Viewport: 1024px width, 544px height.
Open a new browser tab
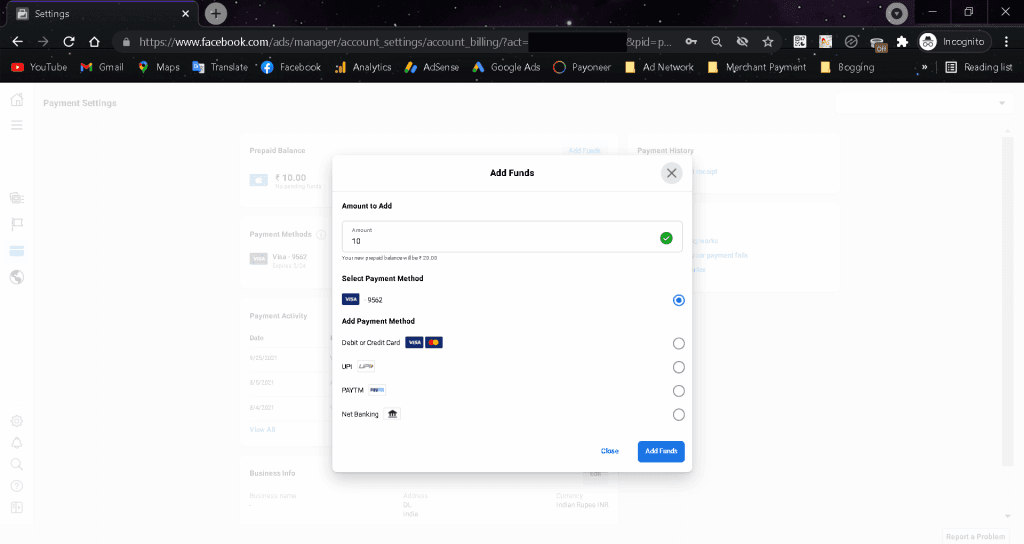pyautogui.click(x=216, y=13)
